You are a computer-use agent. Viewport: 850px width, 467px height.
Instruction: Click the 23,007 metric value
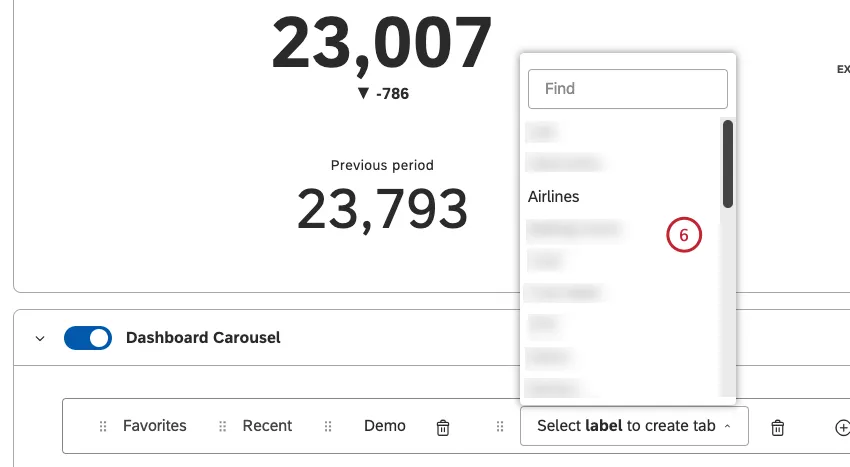(382, 43)
